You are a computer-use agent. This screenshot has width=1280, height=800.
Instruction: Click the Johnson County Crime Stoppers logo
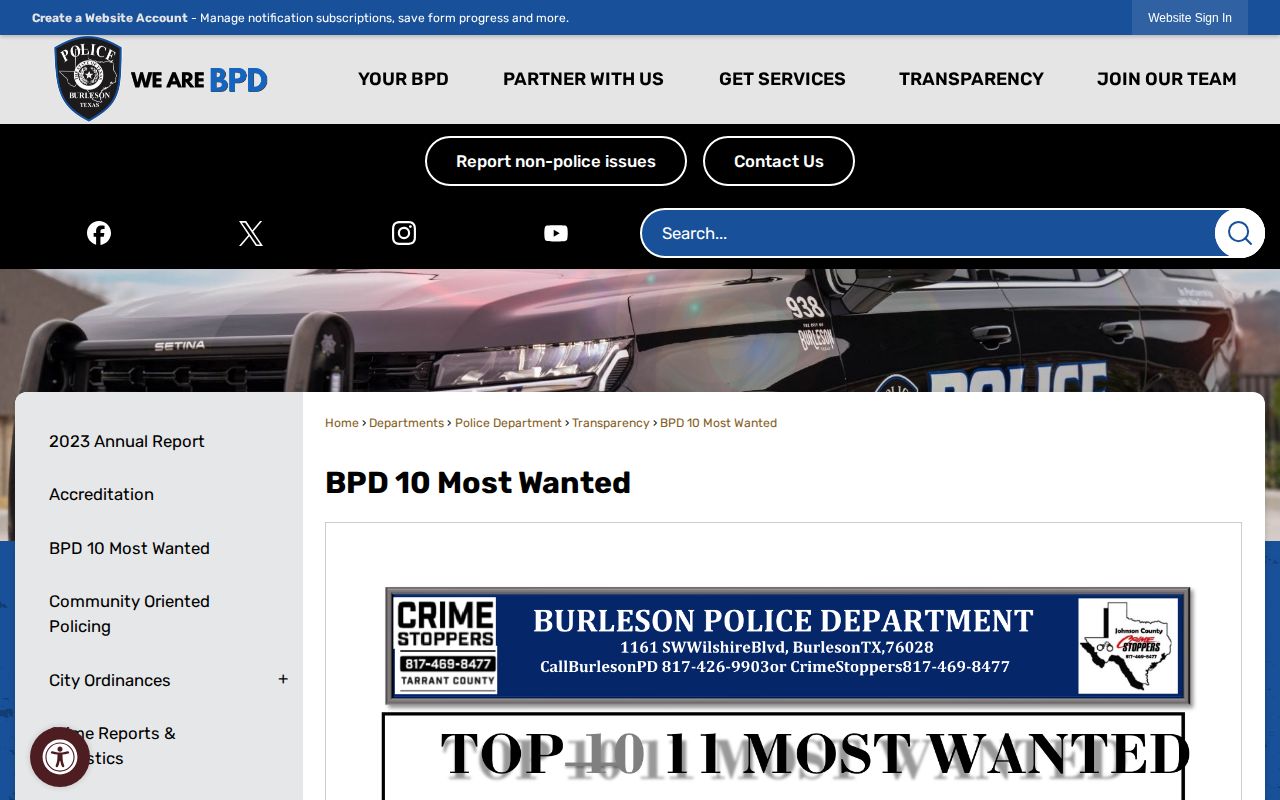click(1128, 645)
